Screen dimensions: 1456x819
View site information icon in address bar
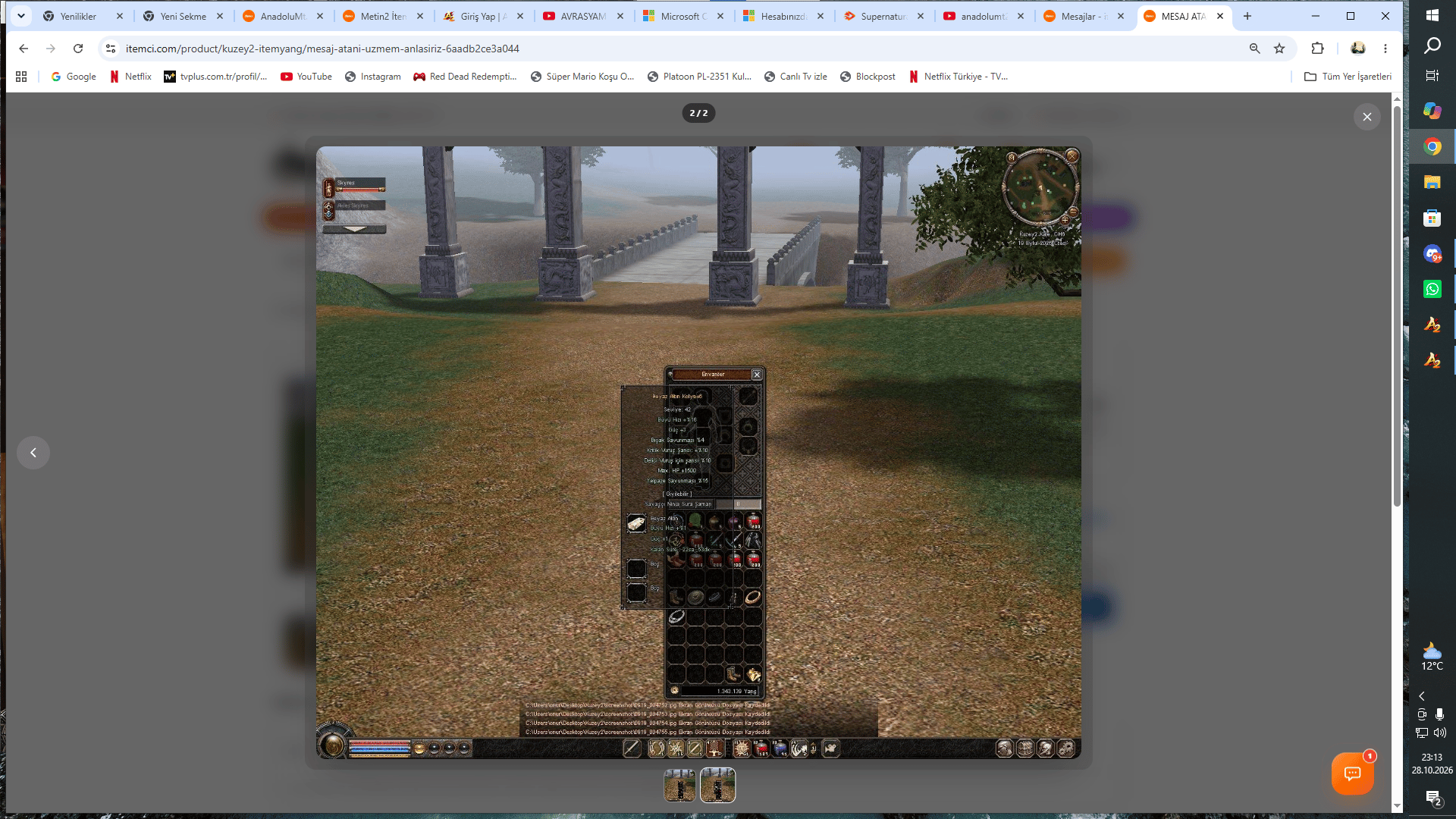(x=111, y=49)
